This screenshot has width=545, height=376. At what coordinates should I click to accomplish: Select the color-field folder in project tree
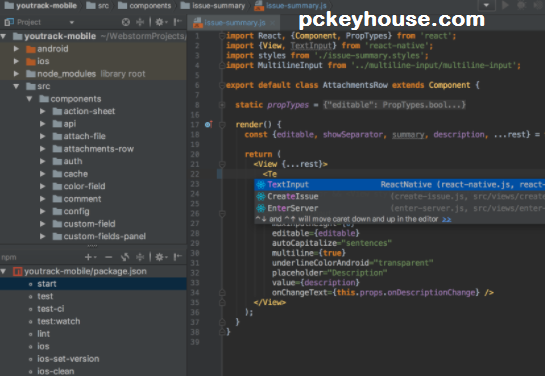point(93,186)
